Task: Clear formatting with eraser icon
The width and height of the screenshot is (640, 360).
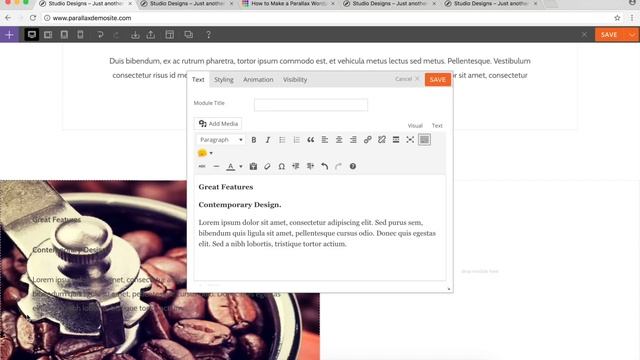Action: click(267, 167)
